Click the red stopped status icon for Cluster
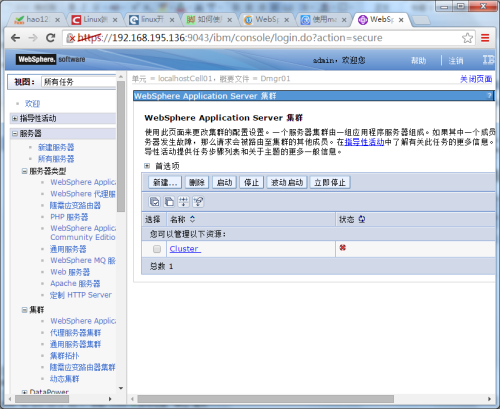 pyautogui.click(x=342, y=248)
